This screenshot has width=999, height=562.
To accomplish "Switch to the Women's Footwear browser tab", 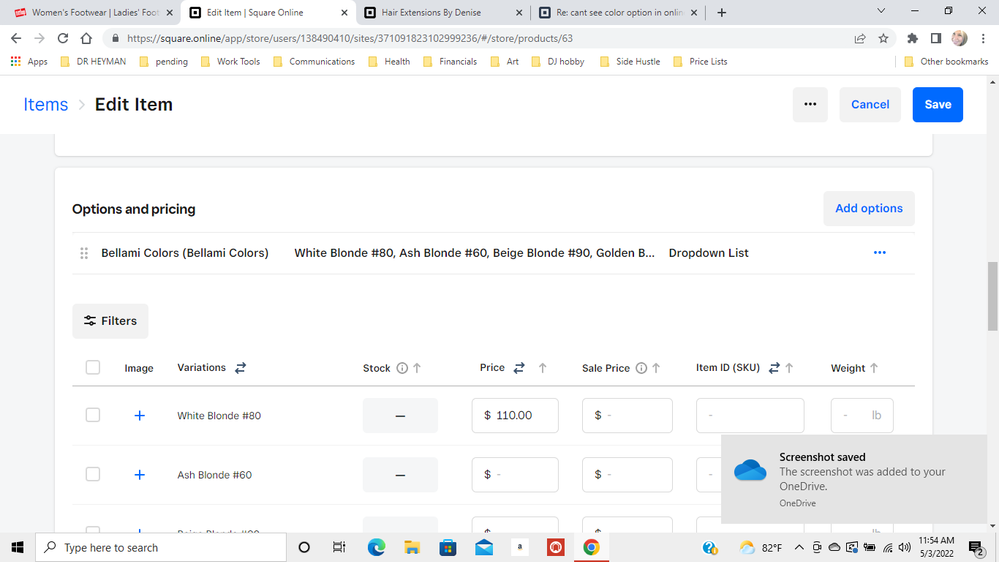I will [x=93, y=13].
